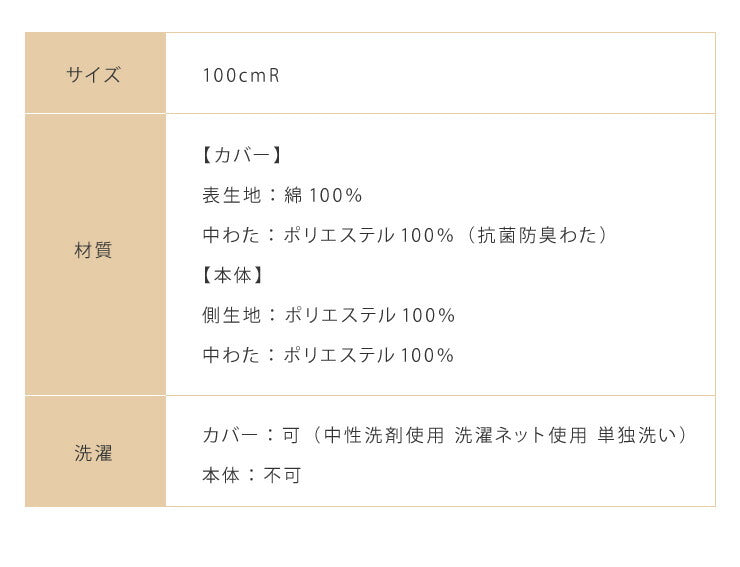Click the 【本体】 heading in materials
This screenshot has width=740, height=567.
pos(233,276)
